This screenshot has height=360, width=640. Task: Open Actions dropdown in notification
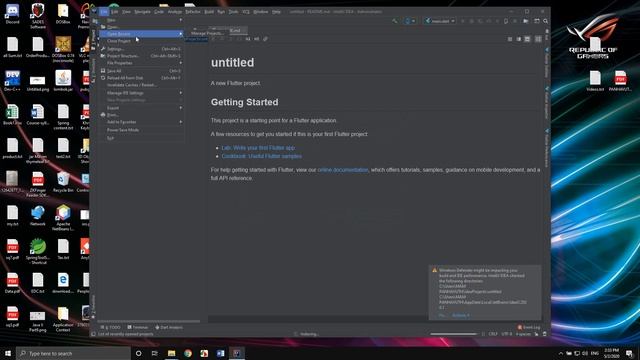tap(460, 315)
